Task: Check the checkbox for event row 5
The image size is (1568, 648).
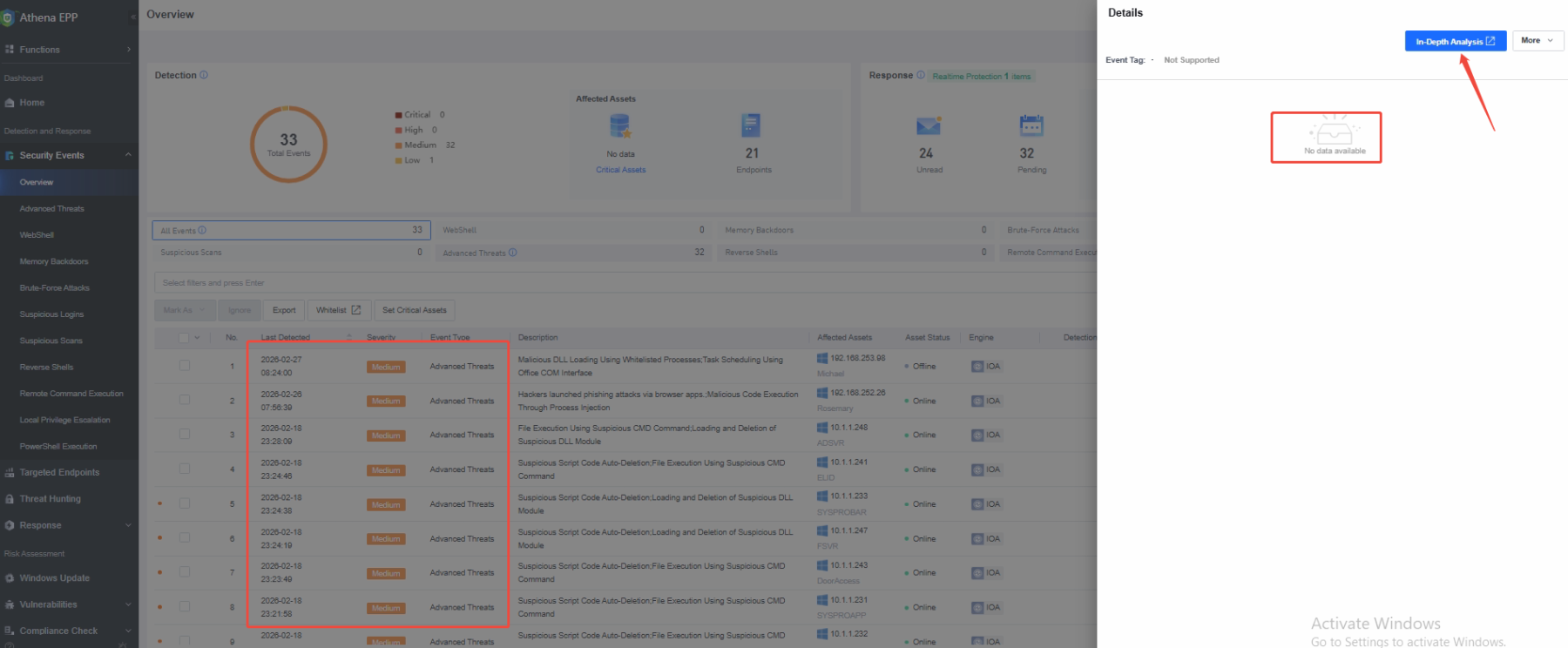Action: pos(185,503)
